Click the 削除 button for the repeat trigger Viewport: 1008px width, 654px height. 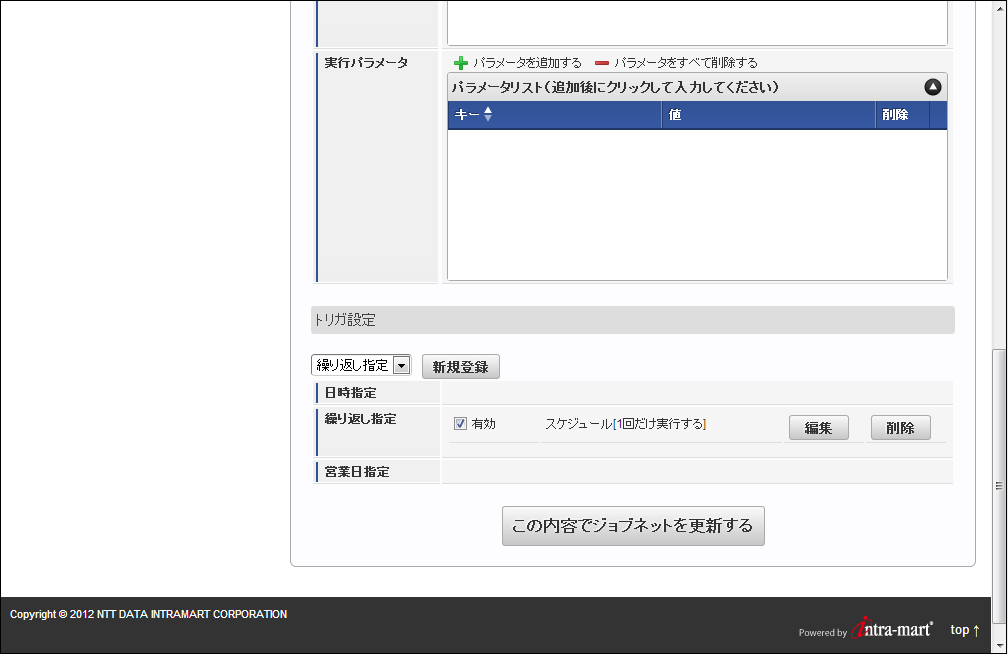coord(900,428)
